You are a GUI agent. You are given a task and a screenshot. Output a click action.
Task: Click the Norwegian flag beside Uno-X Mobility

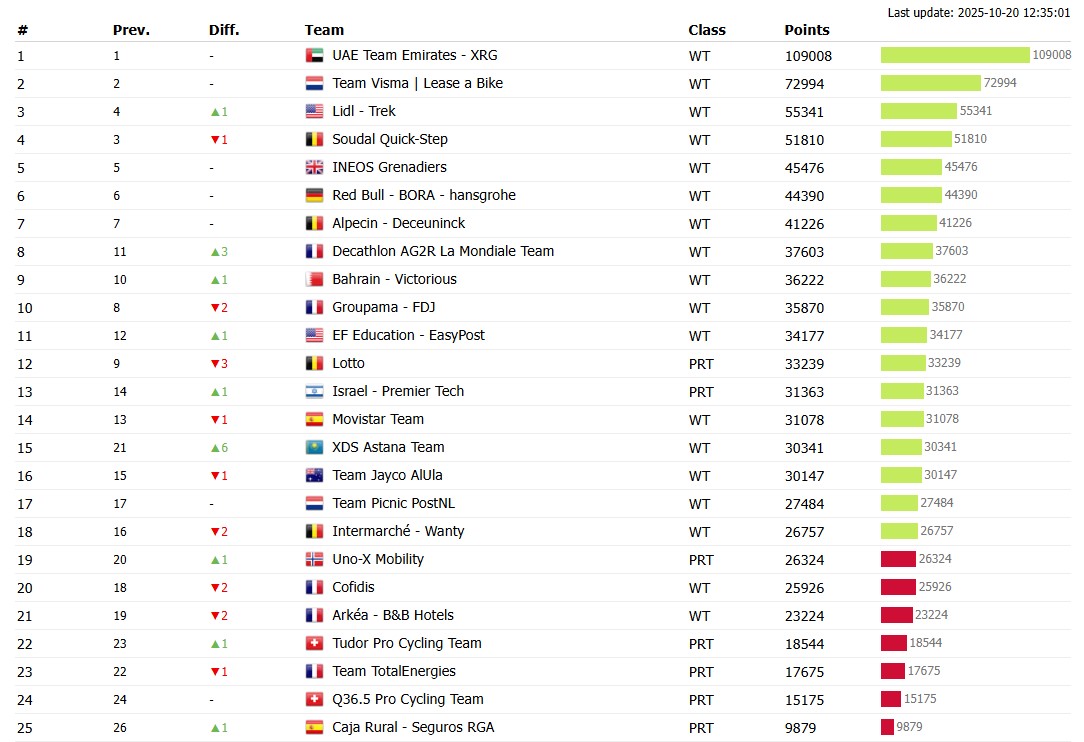(x=316, y=560)
